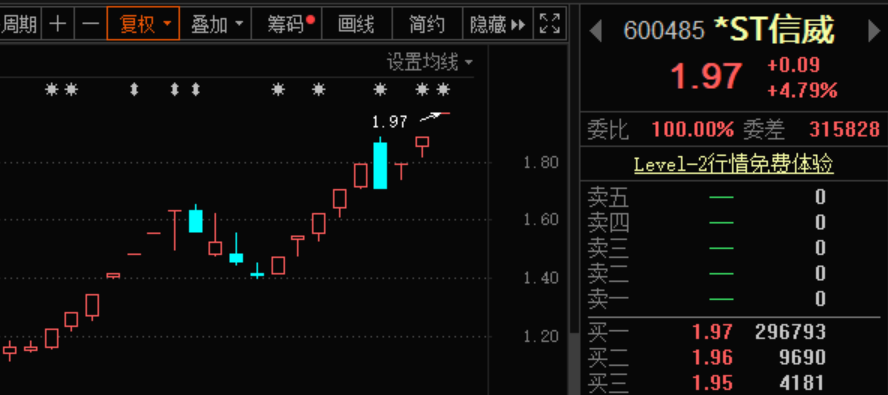The width and height of the screenshot is (888, 395).
Task: Zoom in chart with plus icon
Action: (57, 24)
